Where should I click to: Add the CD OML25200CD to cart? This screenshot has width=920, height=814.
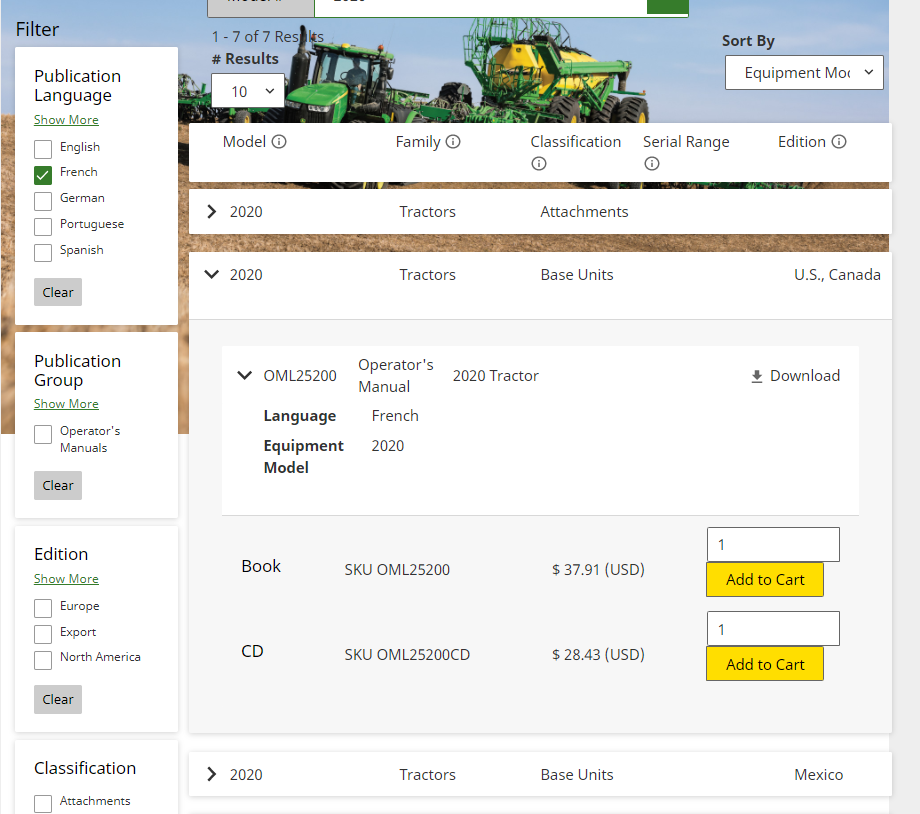765,664
